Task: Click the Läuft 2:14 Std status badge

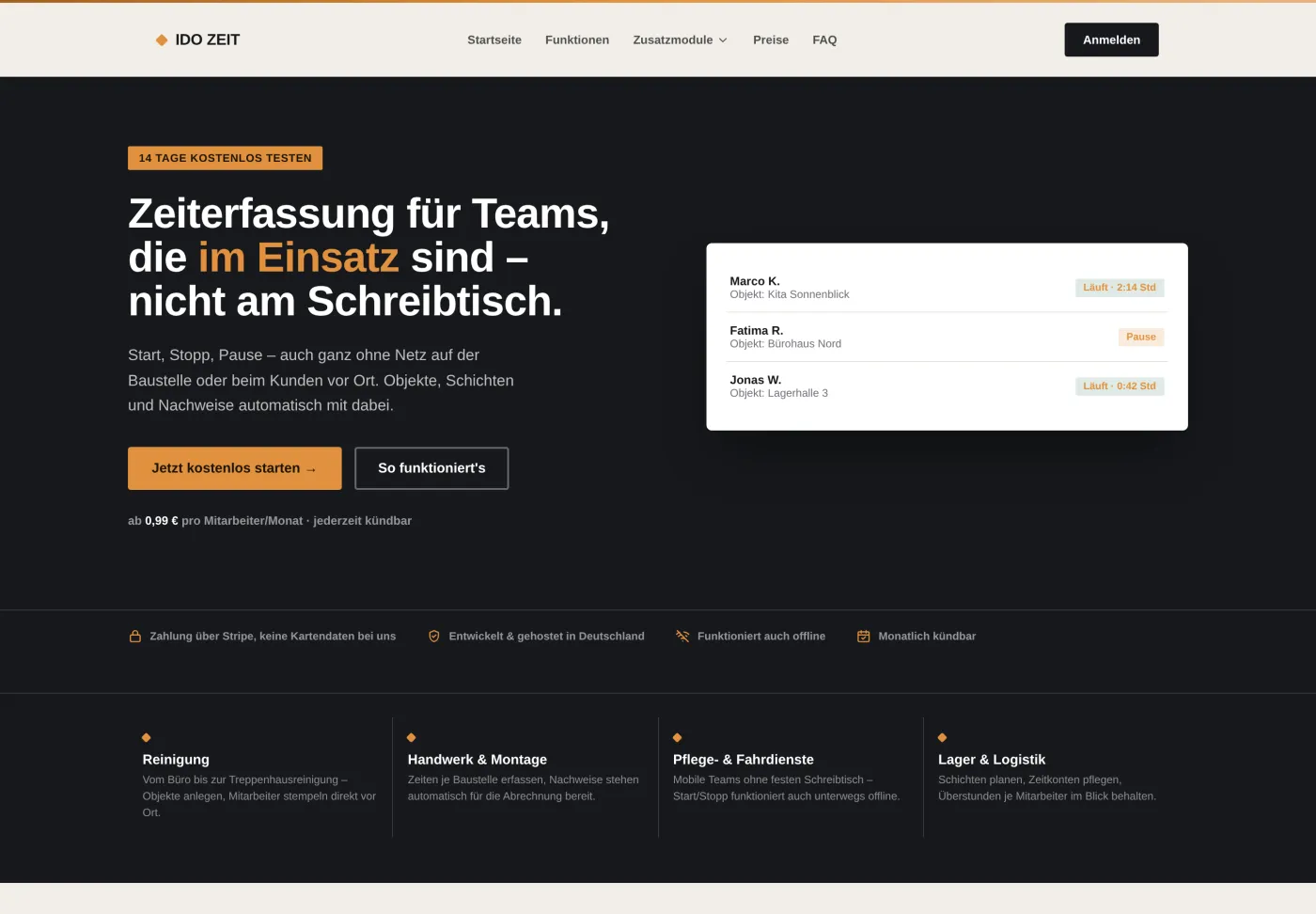Action: tap(1120, 288)
